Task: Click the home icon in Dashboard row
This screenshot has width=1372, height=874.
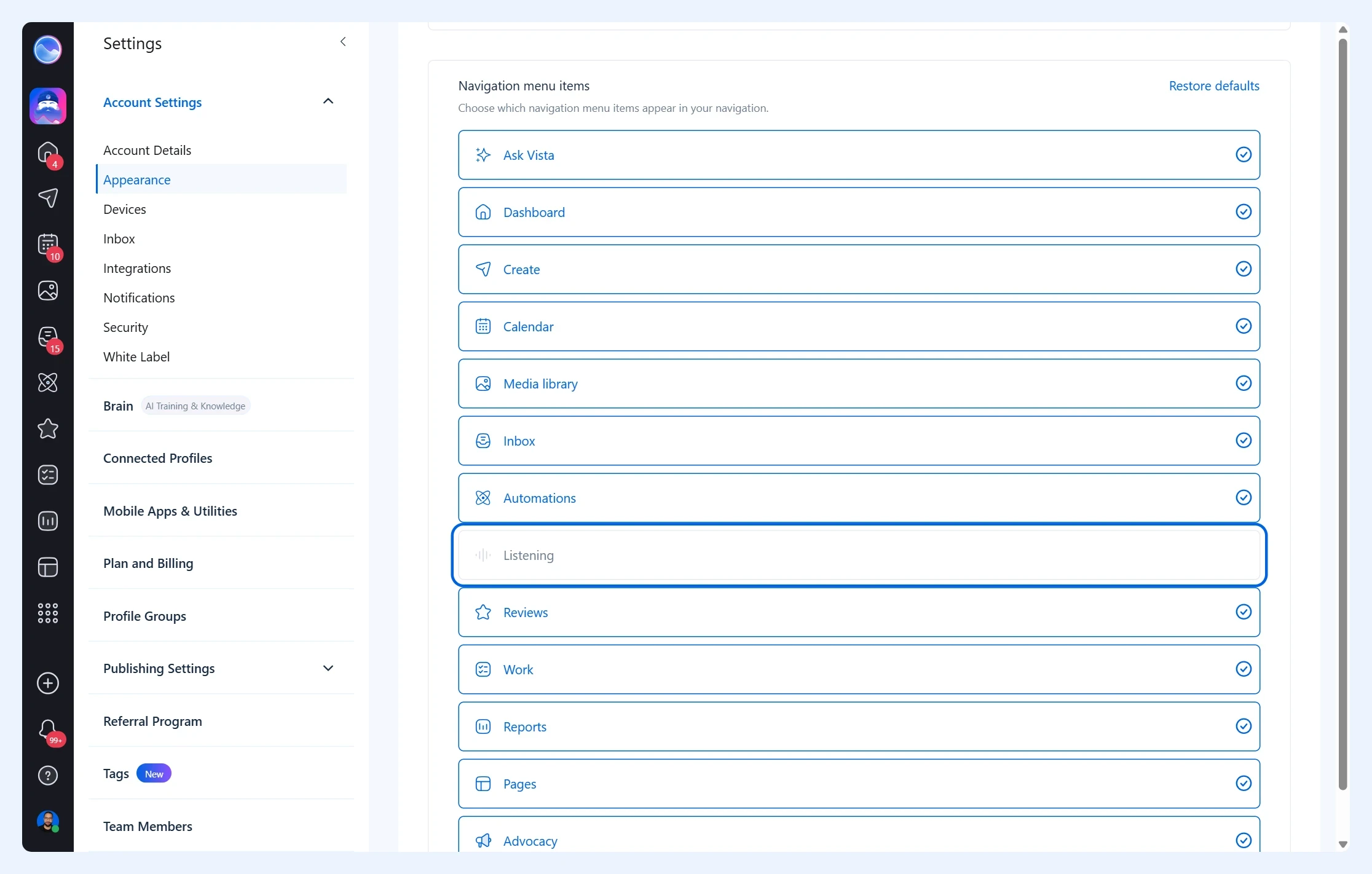Action: 483,212
